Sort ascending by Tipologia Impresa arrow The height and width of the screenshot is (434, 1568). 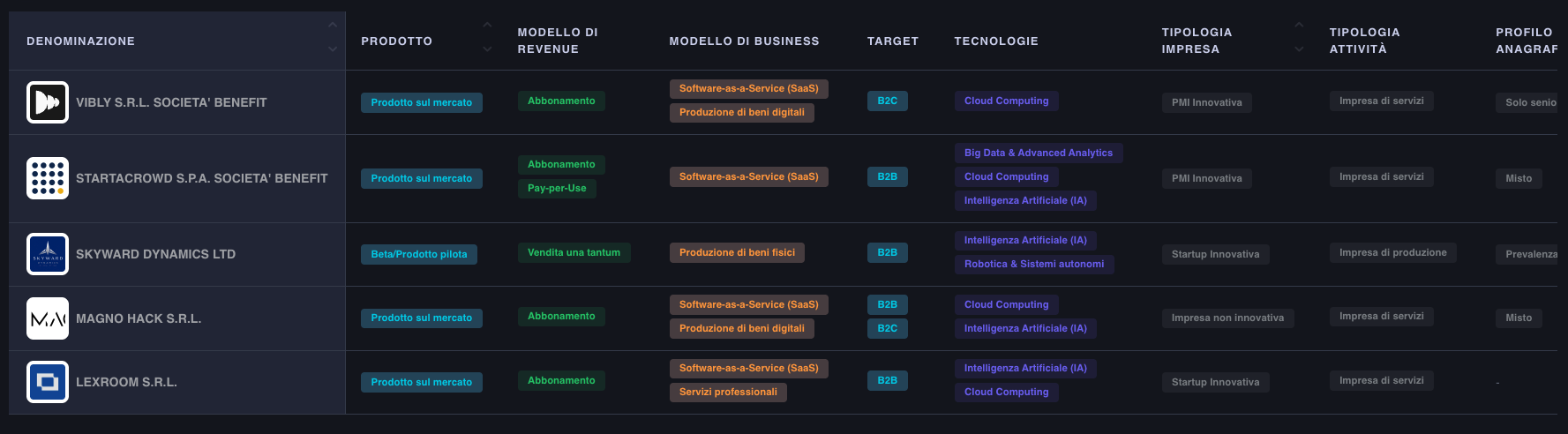[x=1299, y=26]
